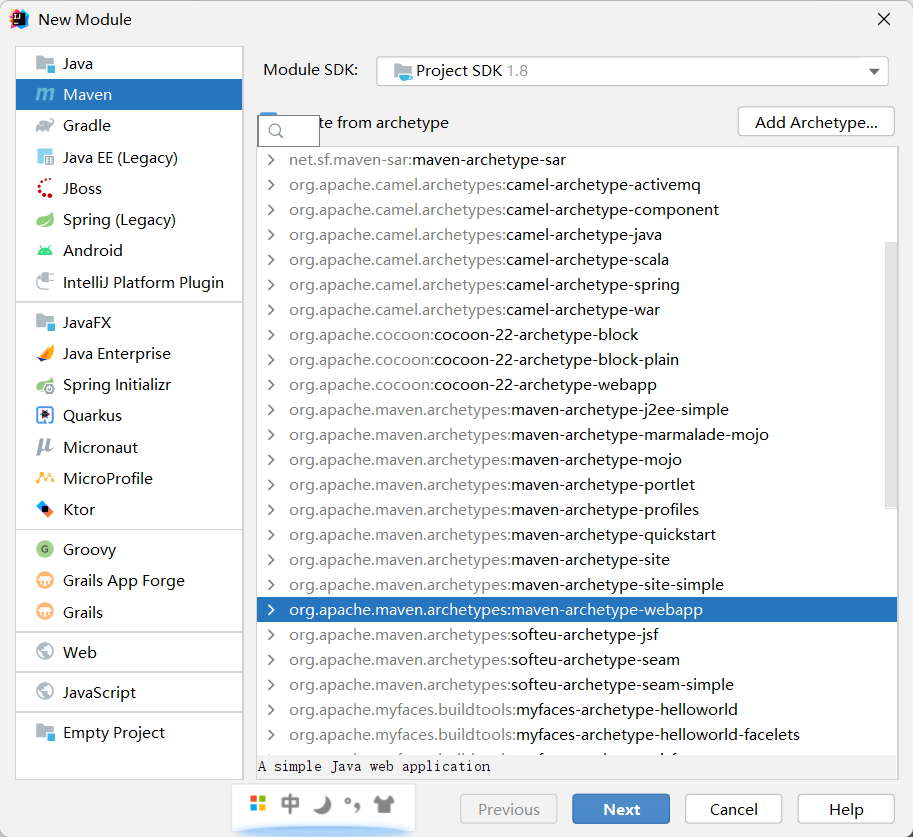Click the Quarkus icon
Screen dimensions: 913x837
[45, 415]
